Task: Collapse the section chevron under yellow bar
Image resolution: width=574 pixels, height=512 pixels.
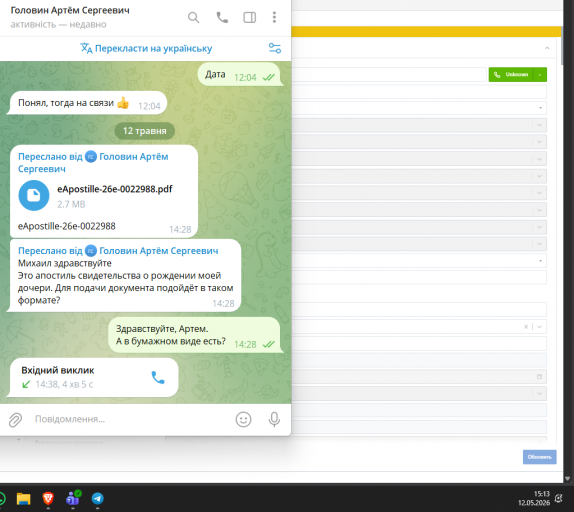Action: point(547,48)
